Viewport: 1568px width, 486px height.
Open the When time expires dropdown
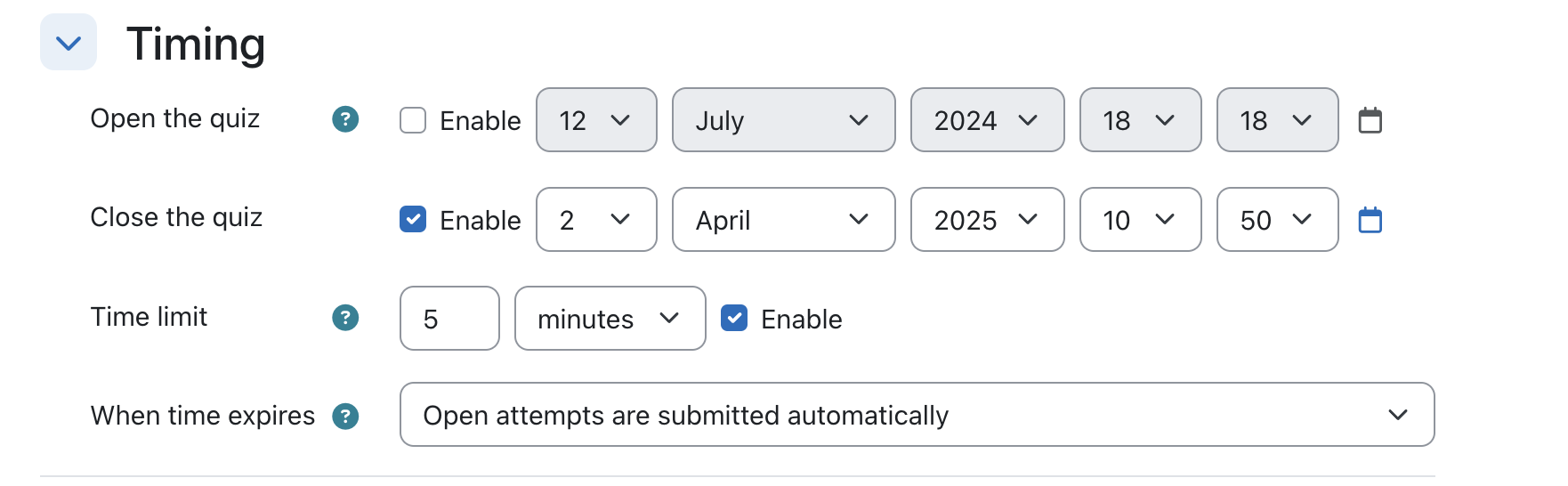pyautogui.click(x=917, y=415)
